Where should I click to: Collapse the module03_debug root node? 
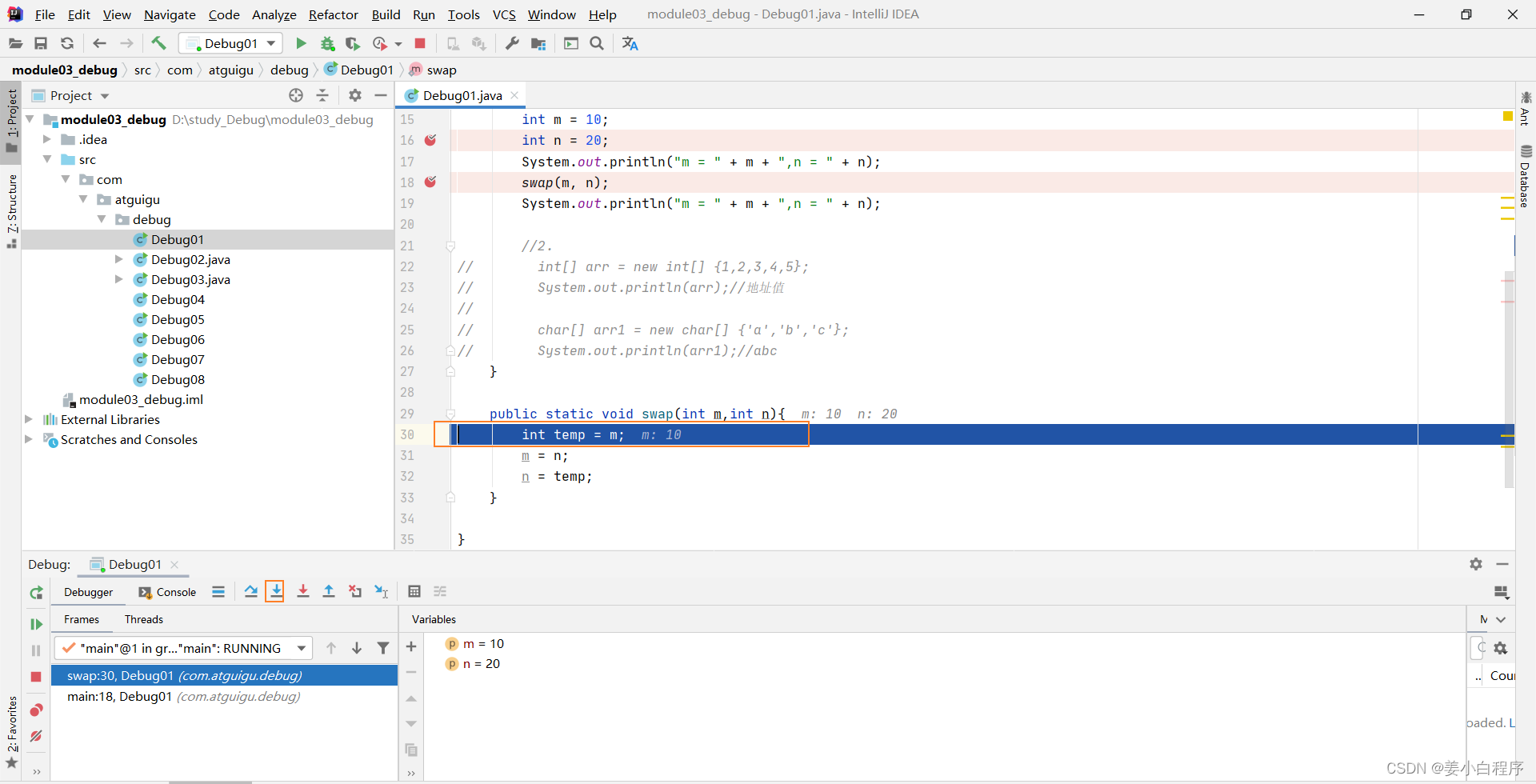30,119
